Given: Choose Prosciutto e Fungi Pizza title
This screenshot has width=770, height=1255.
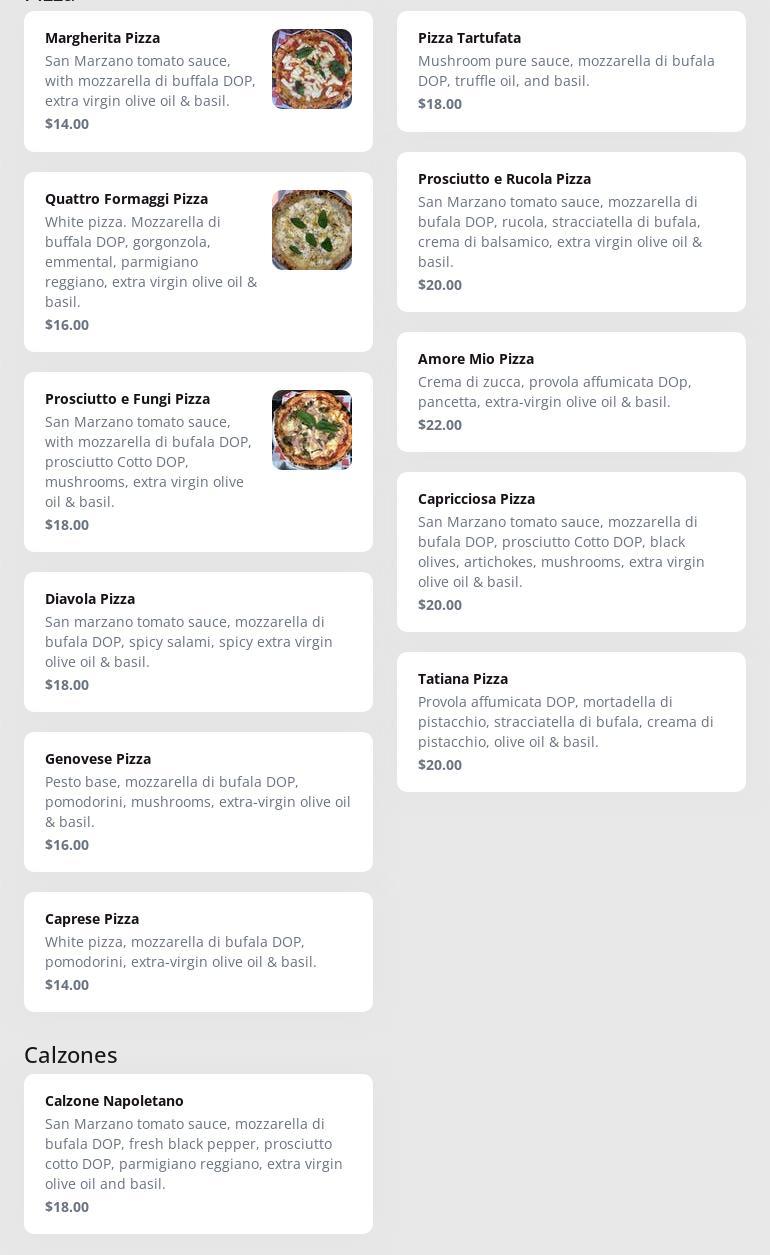Looking at the screenshot, I should pyautogui.click(x=127, y=399).
